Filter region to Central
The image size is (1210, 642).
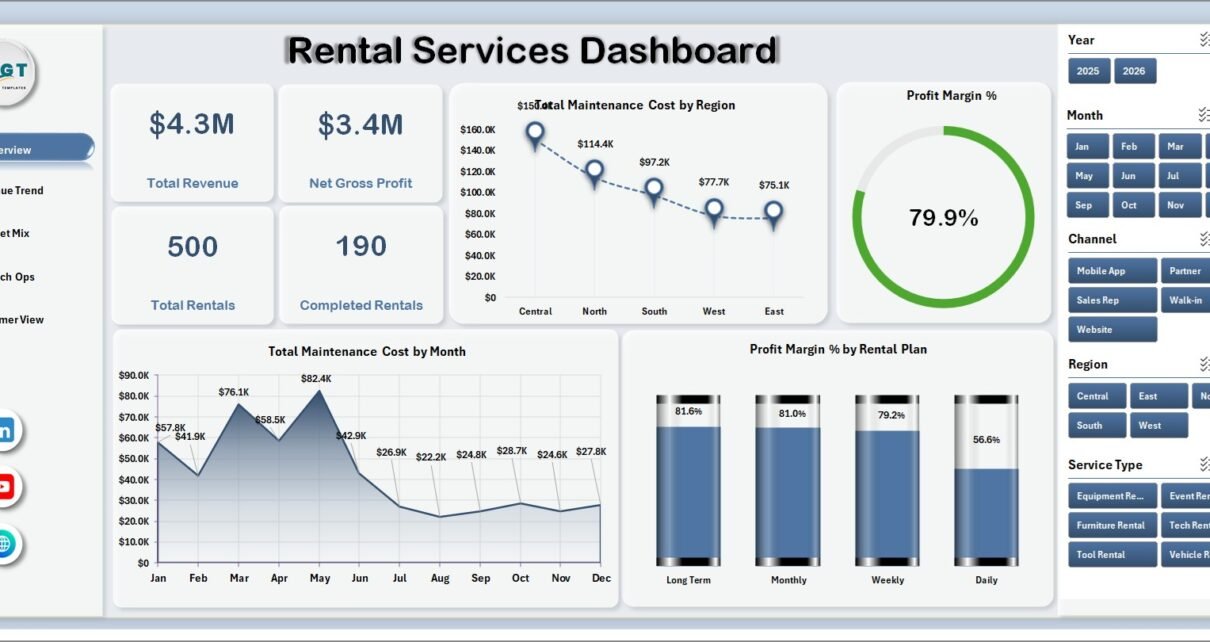tap(1097, 396)
